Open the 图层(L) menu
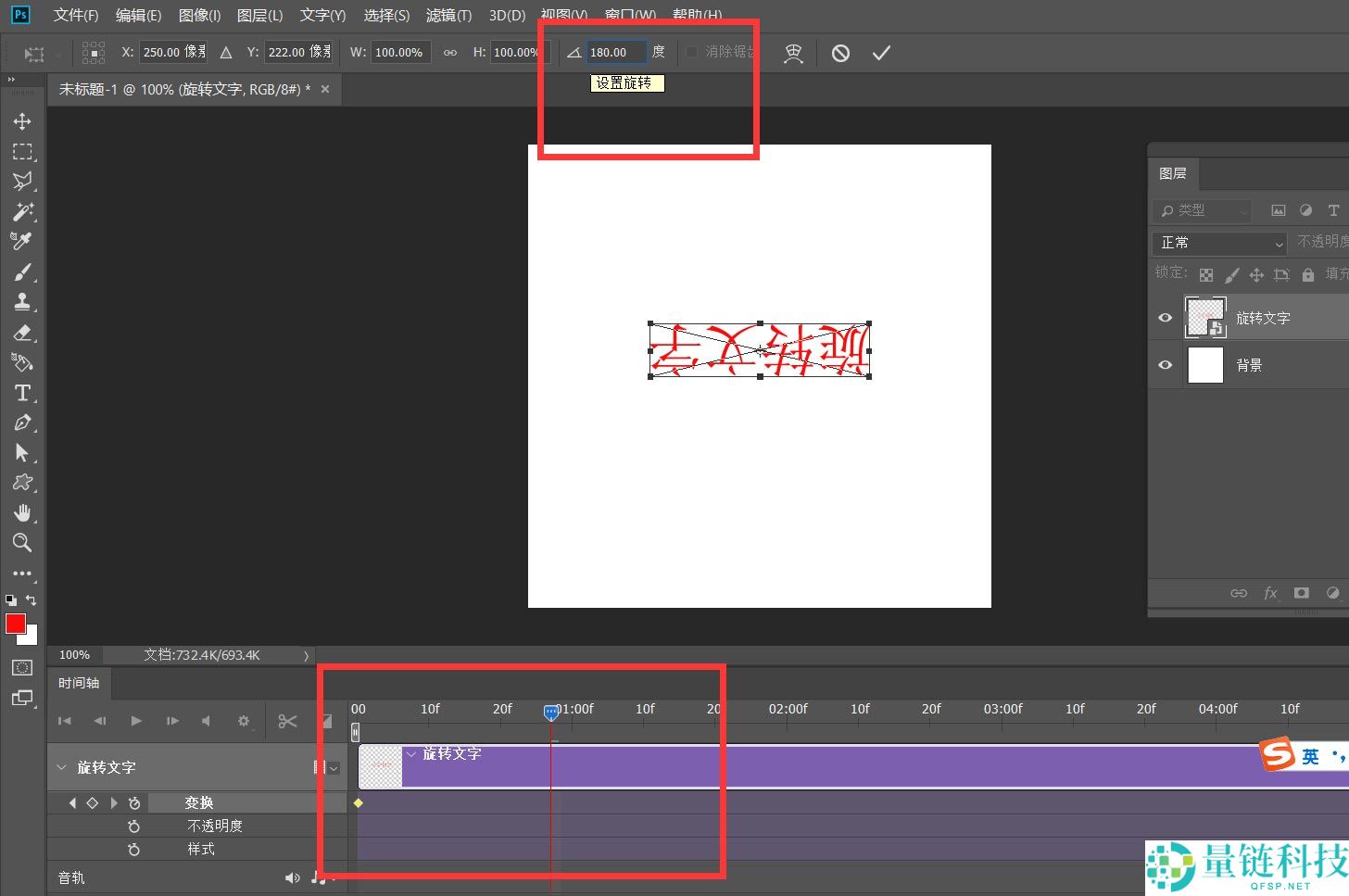The image size is (1349, 896). pos(259,16)
